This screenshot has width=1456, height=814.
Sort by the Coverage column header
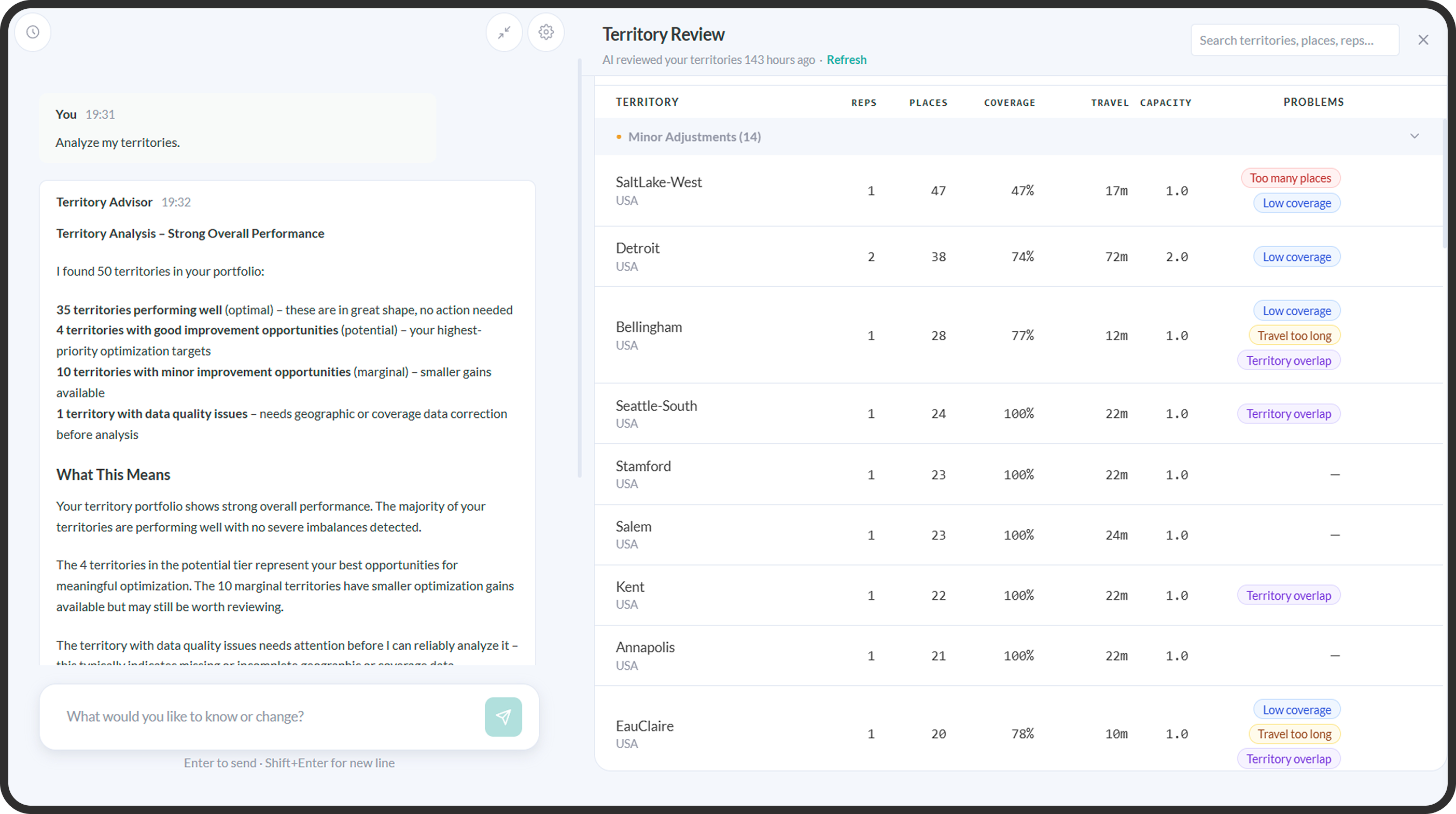1010,103
